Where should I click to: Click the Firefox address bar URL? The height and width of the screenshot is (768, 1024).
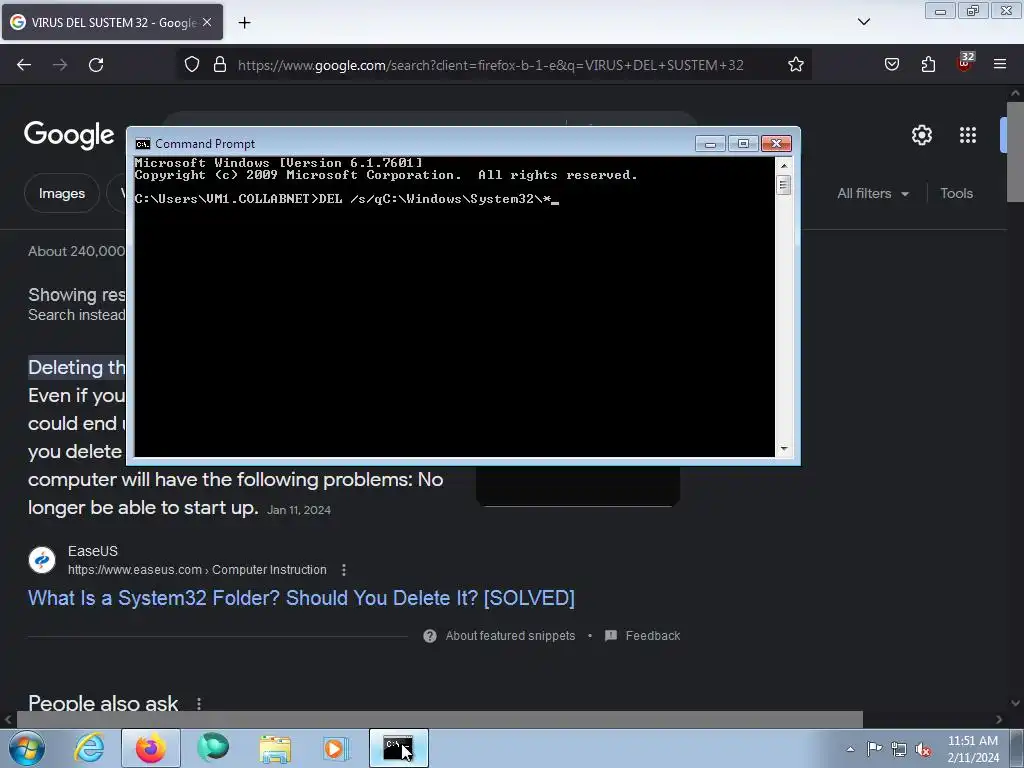coord(490,65)
